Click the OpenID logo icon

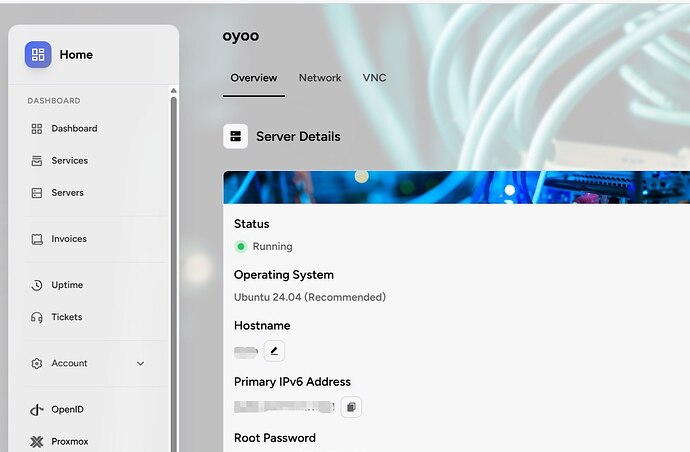point(37,410)
